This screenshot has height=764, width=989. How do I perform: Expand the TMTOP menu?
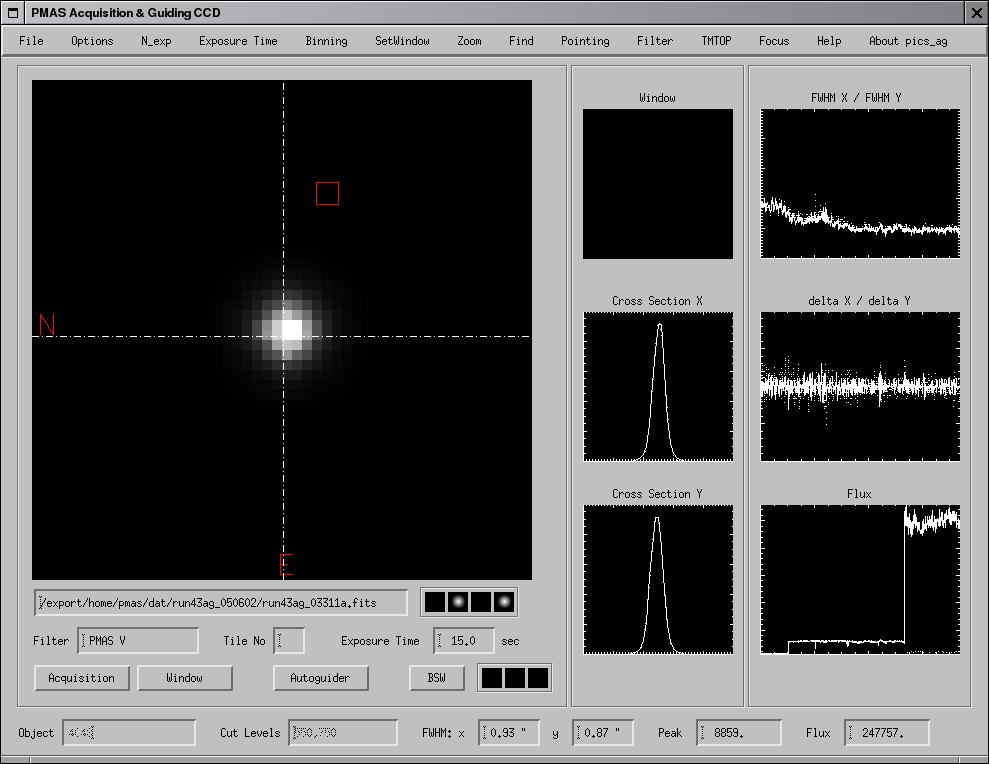tap(716, 41)
